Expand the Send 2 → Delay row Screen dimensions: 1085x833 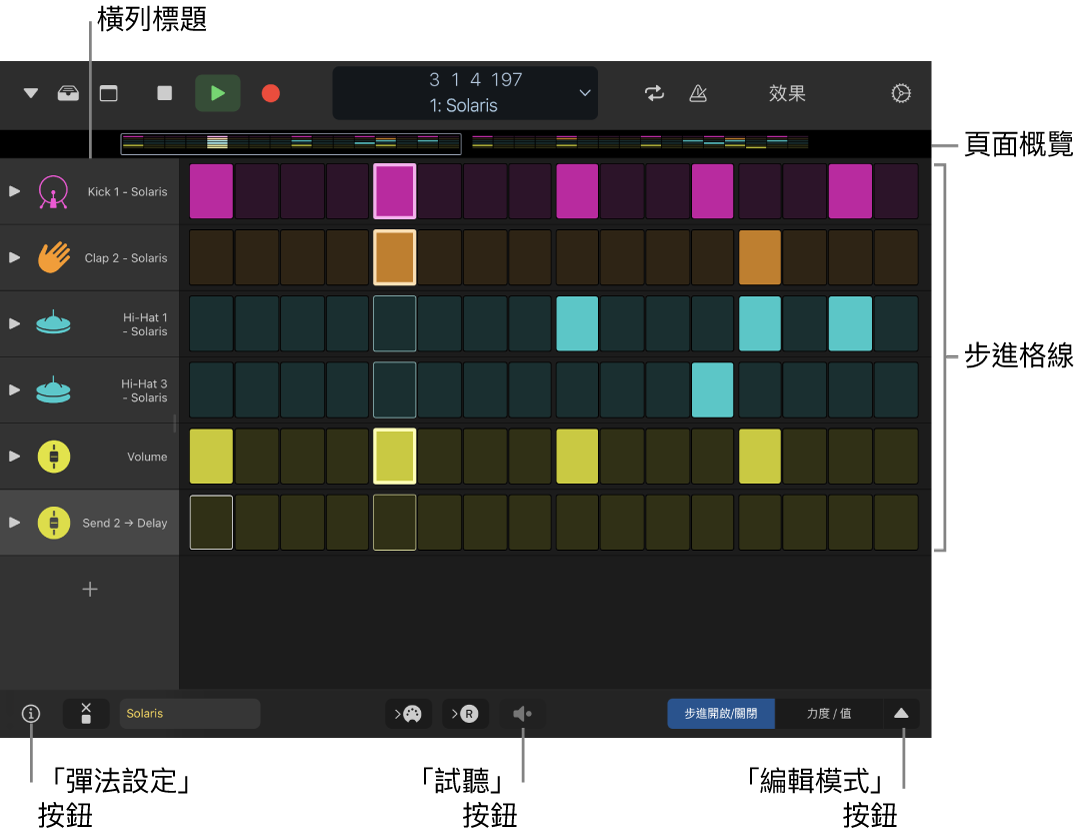point(15,523)
